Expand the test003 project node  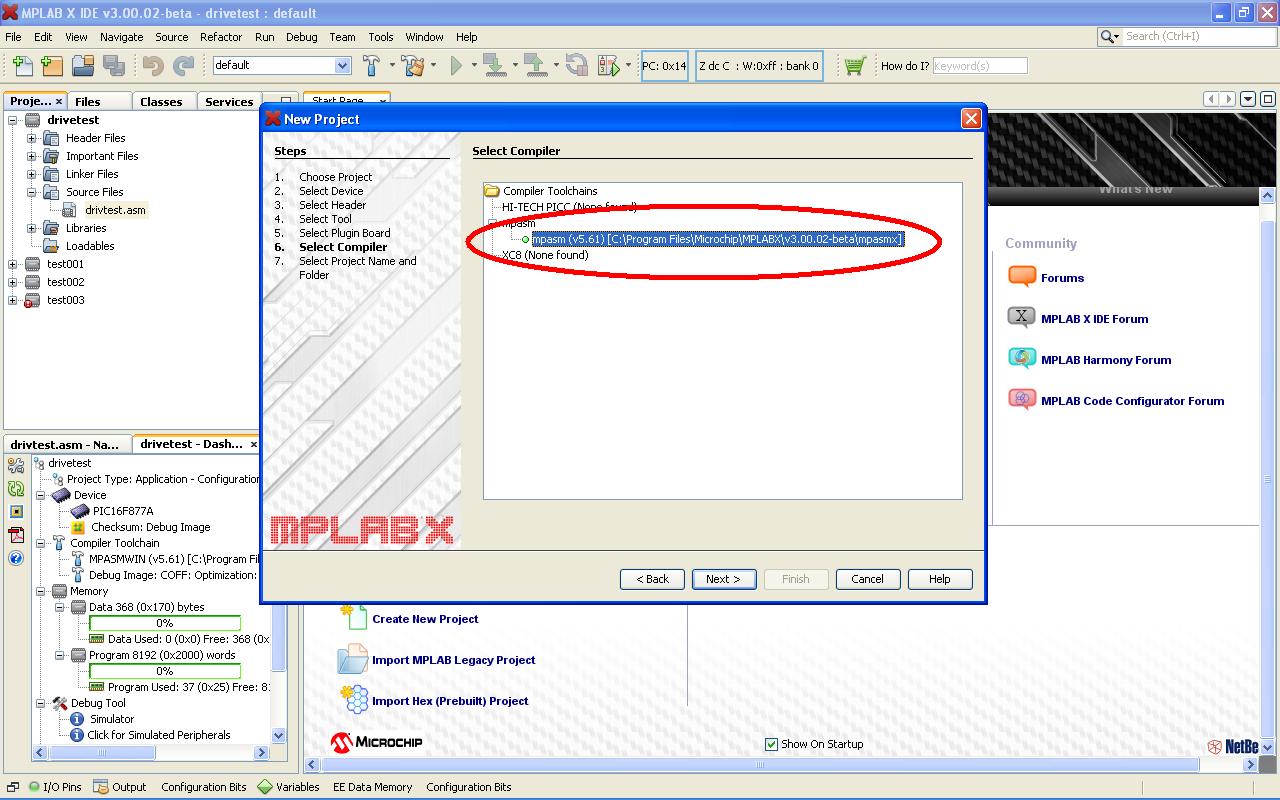13,300
